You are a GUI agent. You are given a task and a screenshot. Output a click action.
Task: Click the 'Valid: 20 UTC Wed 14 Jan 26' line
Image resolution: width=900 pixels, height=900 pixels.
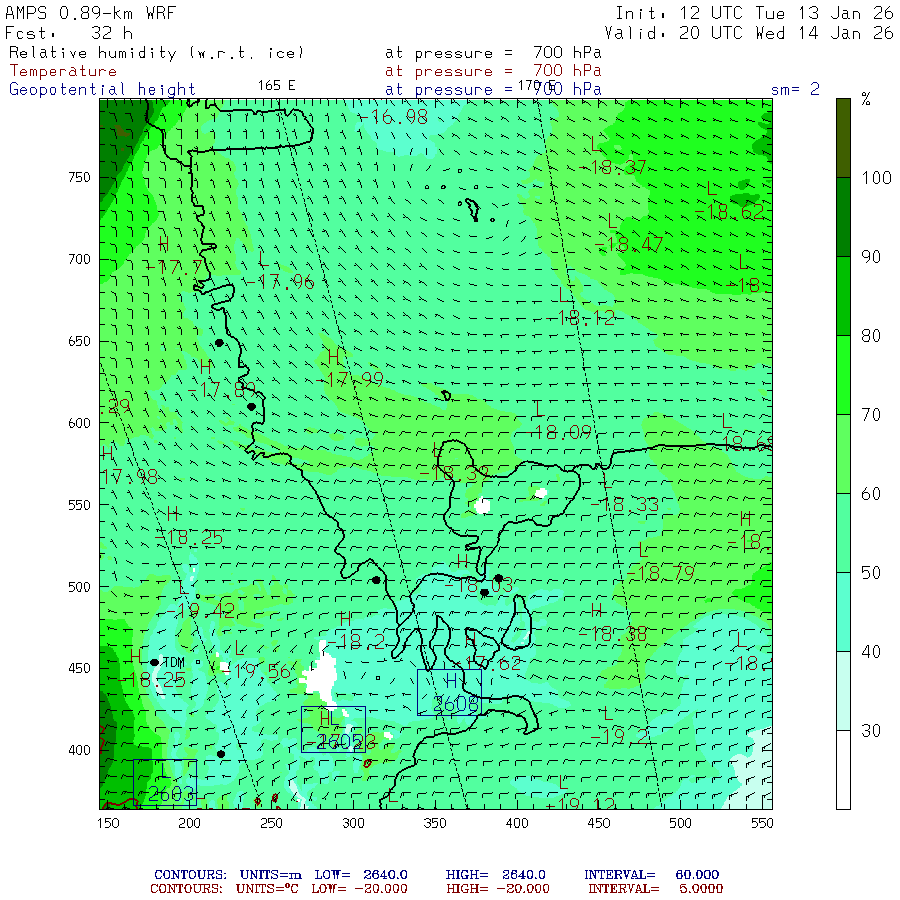(x=749, y=33)
